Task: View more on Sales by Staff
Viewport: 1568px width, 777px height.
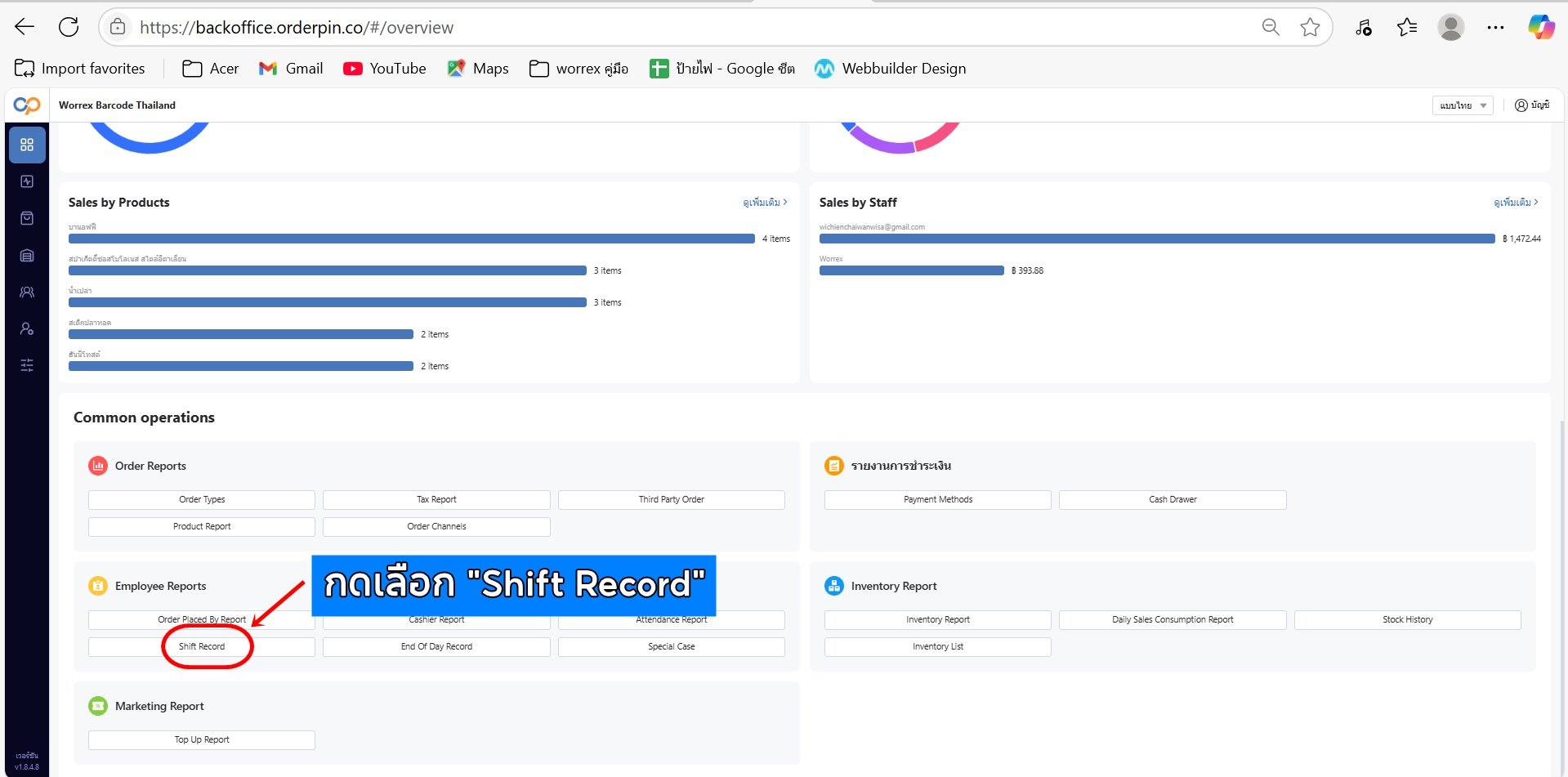Action: [1516, 202]
